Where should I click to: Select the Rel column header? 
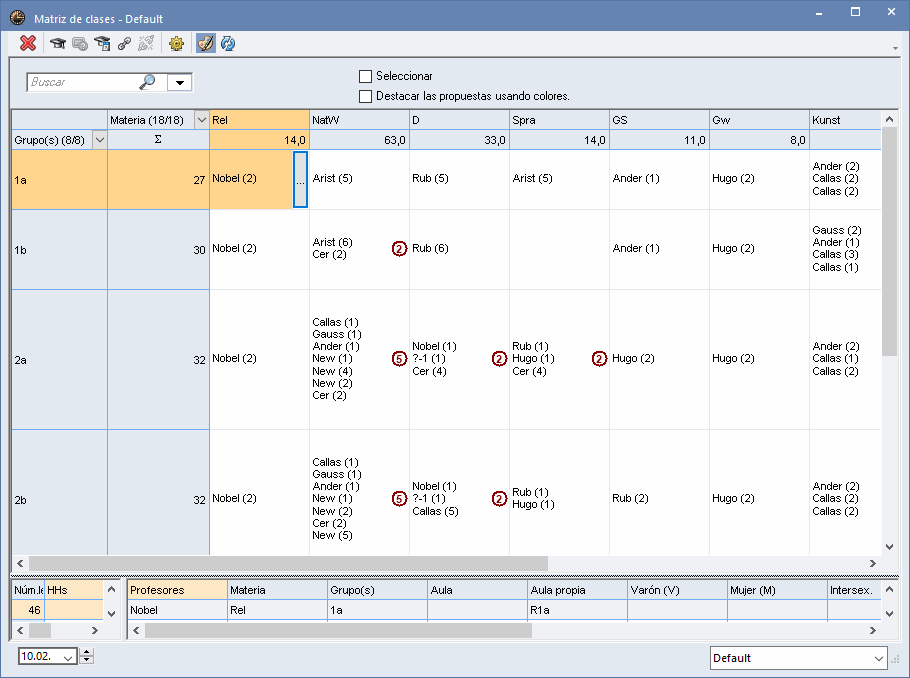pyautogui.click(x=259, y=120)
